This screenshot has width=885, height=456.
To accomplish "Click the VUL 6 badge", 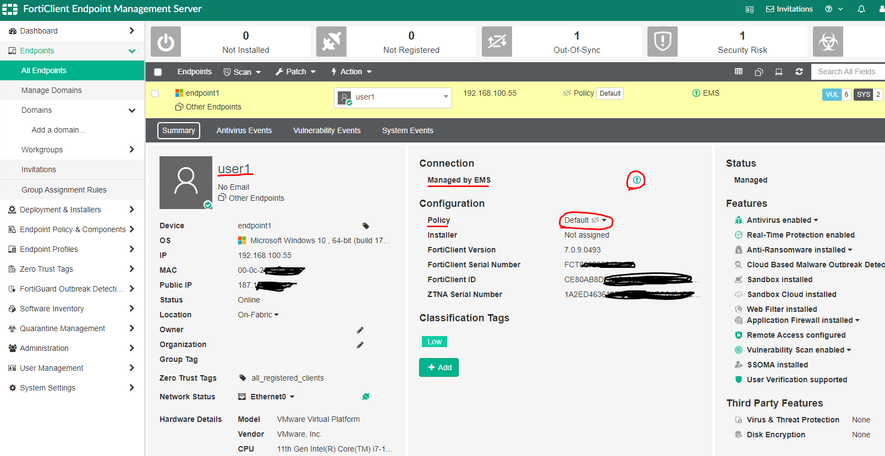I will tap(836, 94).
